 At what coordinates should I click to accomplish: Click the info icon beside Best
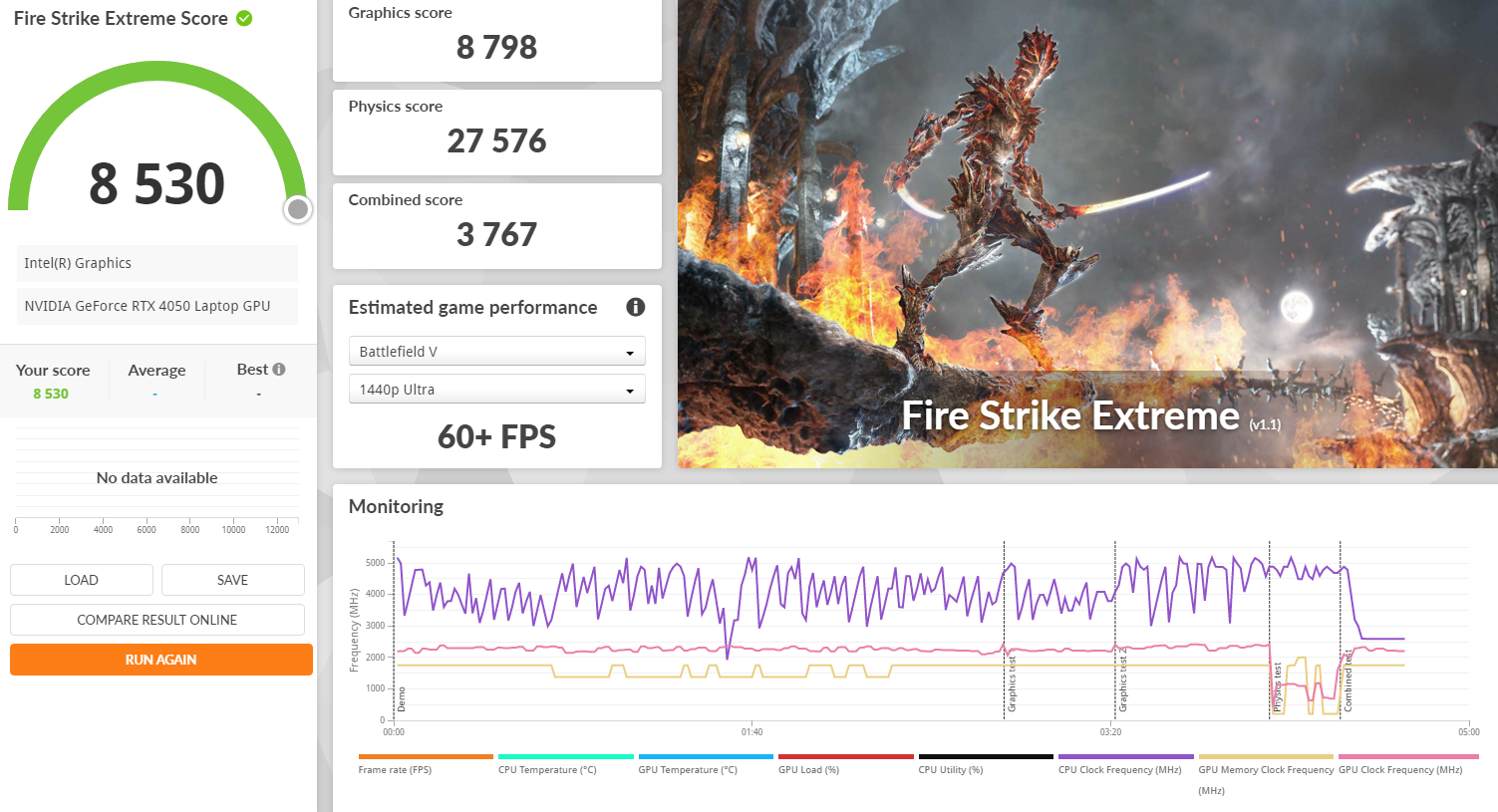(x=280, y=368)
